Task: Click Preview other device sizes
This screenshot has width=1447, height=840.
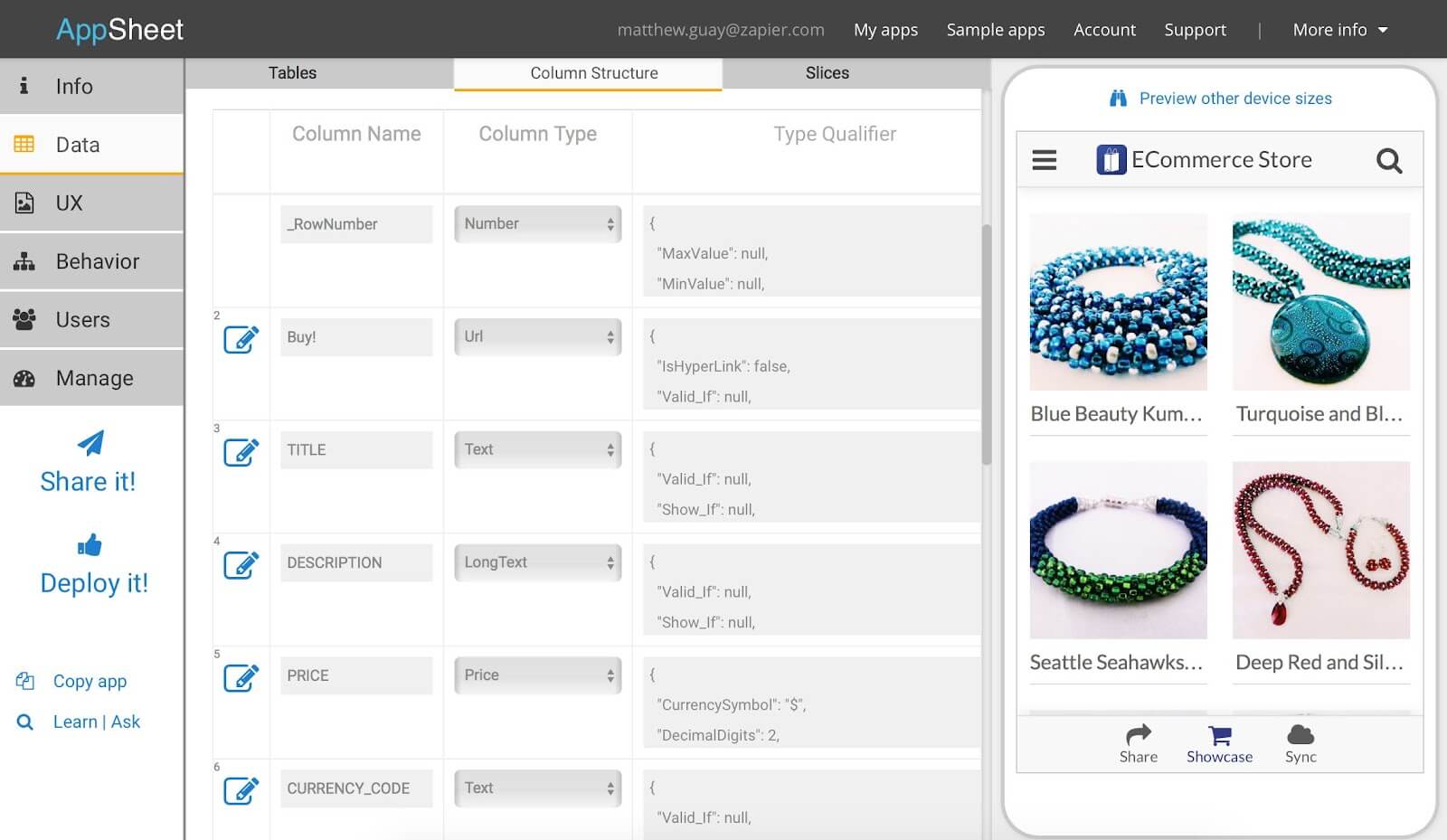Action: click(x=1234, y=98)
